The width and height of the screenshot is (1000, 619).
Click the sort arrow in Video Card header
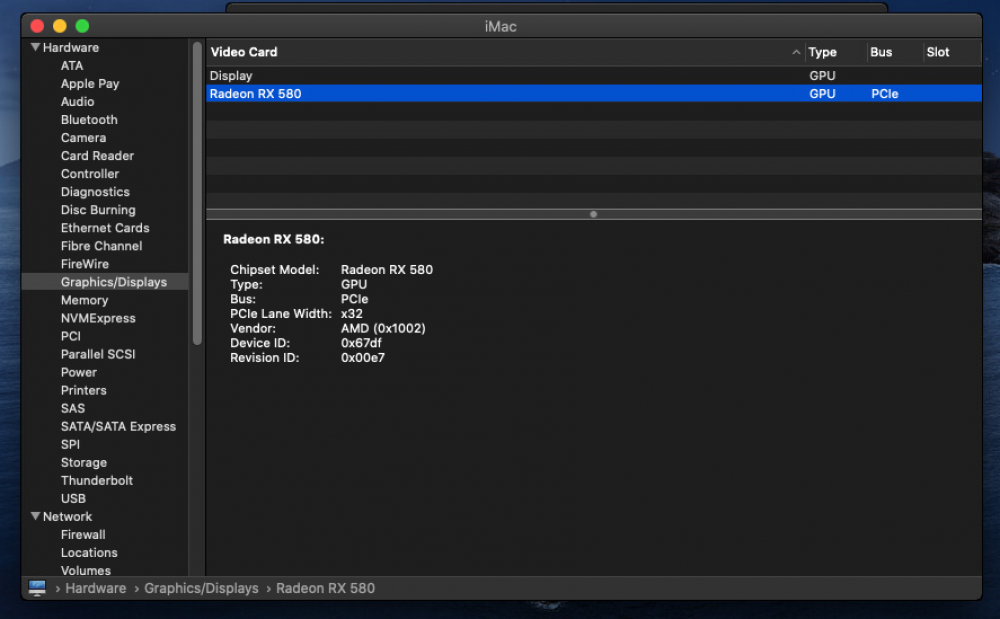pyautogui.click(x=796, y=52)
